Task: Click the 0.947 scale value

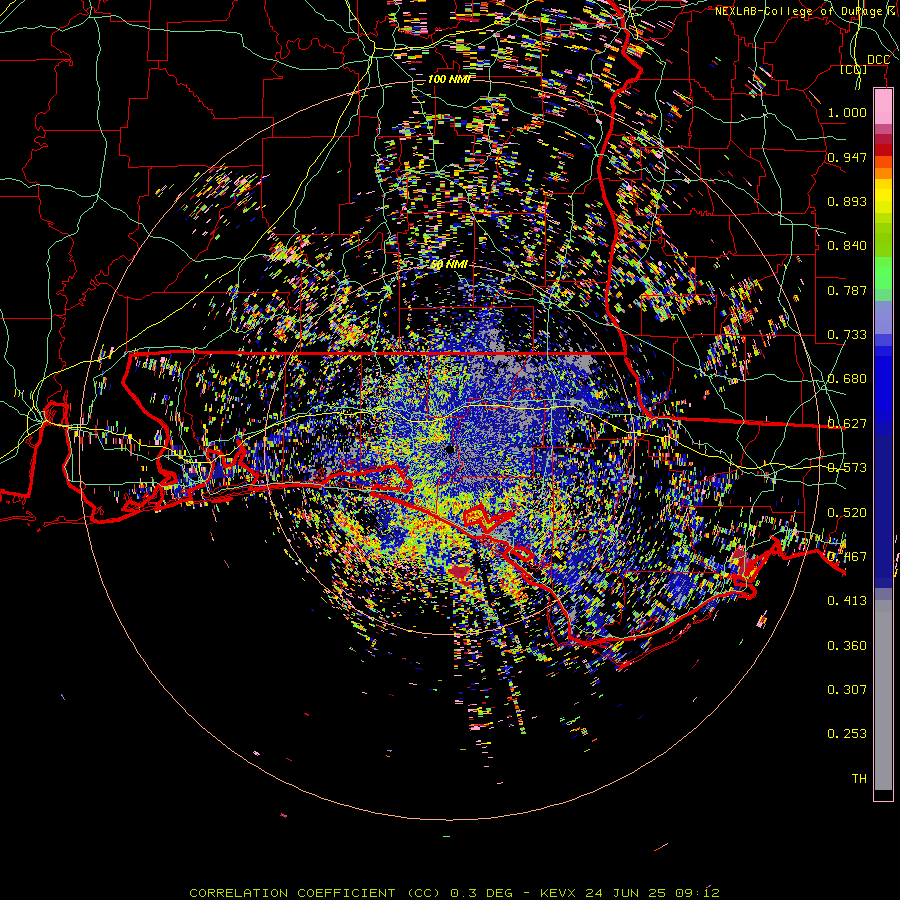Action: tap(847, 157)
